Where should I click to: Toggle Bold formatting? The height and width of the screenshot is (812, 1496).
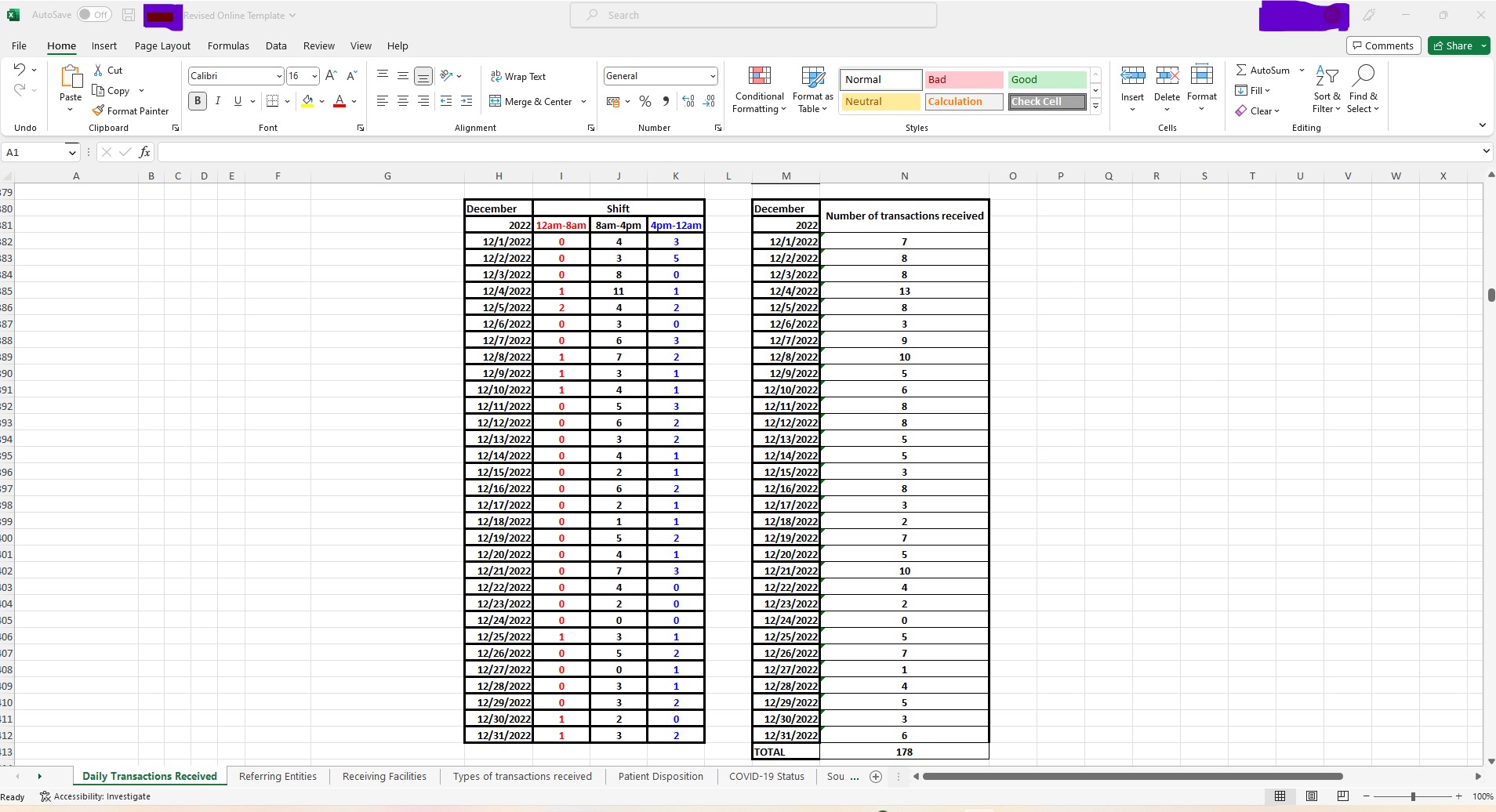[x=198, y=101]
